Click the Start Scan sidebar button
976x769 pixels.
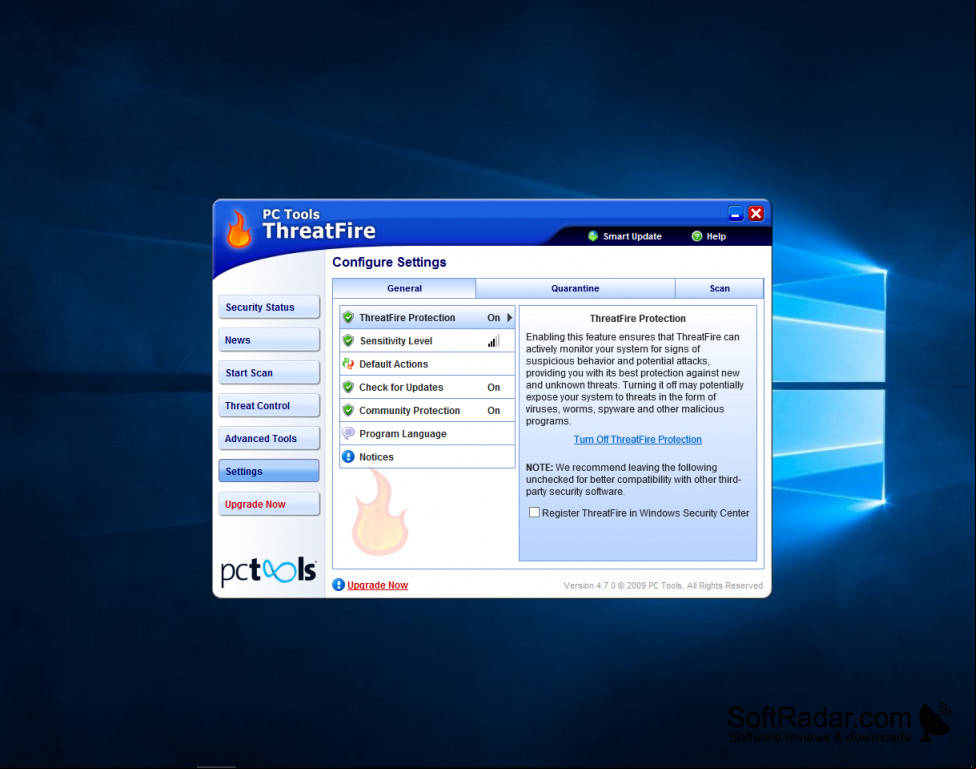point(269,373)
